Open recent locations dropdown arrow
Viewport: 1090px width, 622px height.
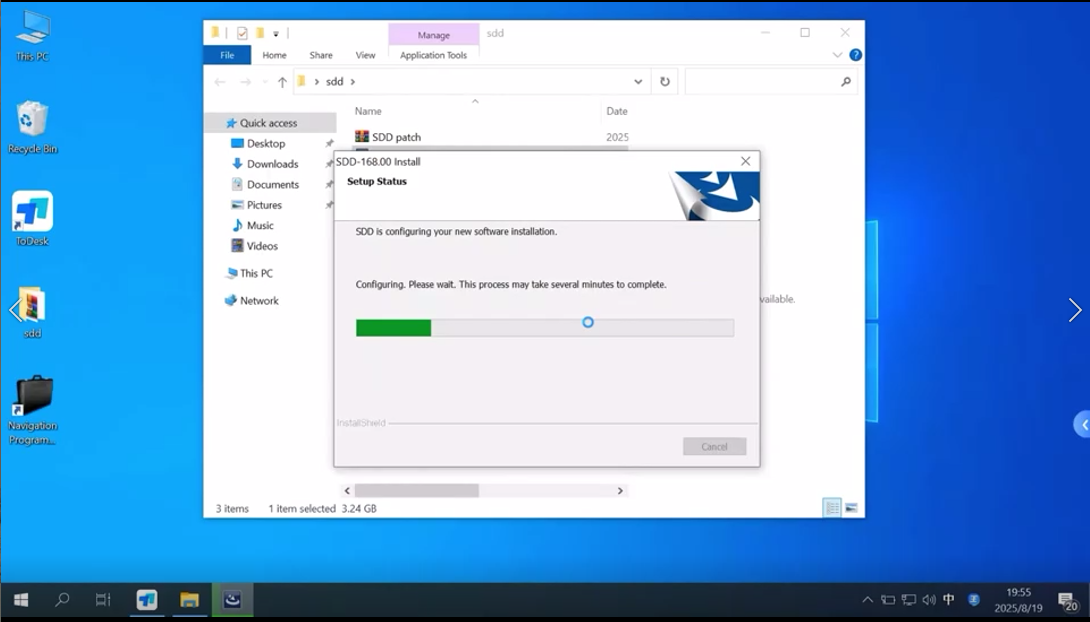(x=265, y=82)
